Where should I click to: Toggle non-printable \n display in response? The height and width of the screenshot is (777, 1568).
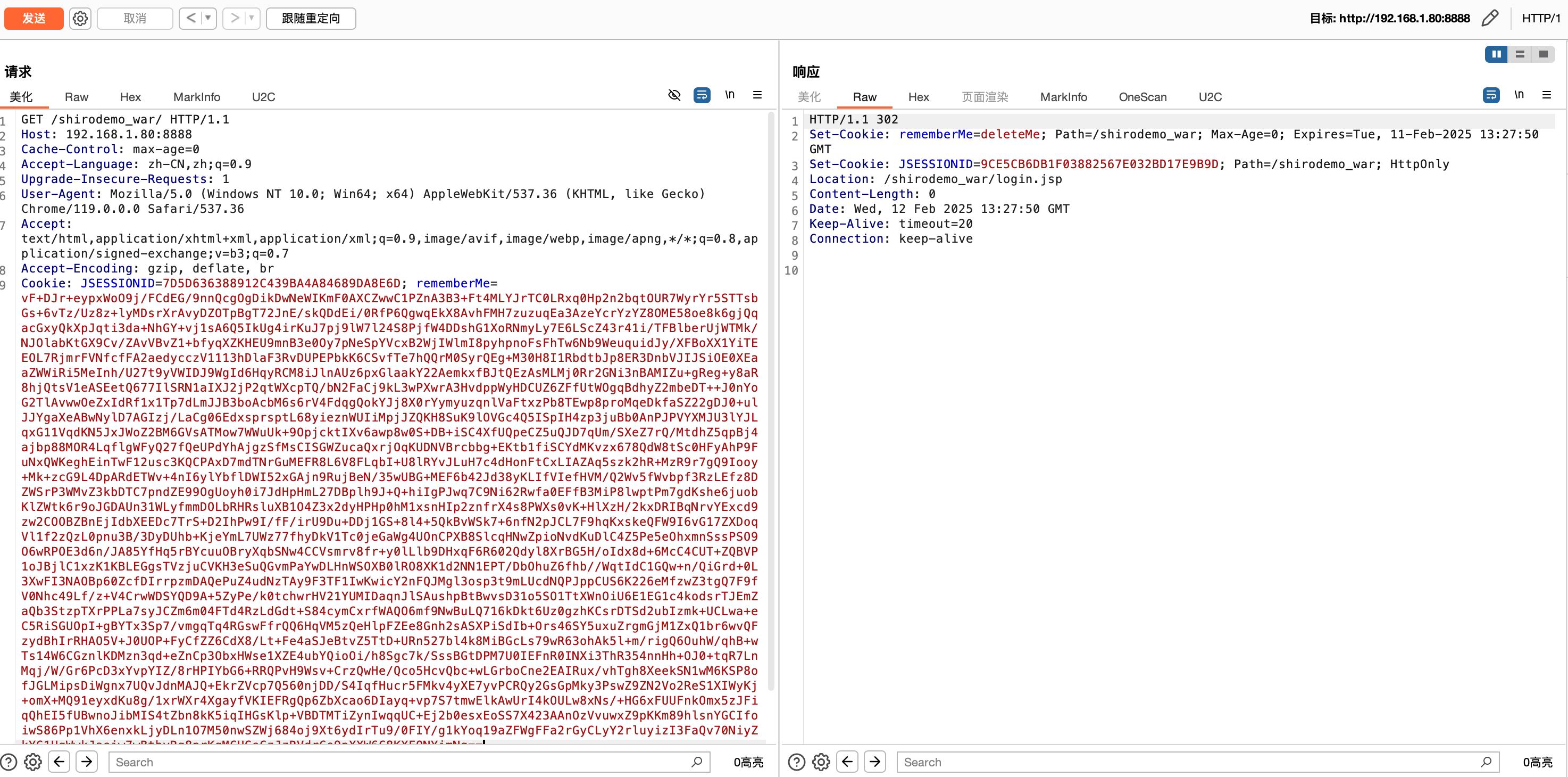tap(1519, 95)
